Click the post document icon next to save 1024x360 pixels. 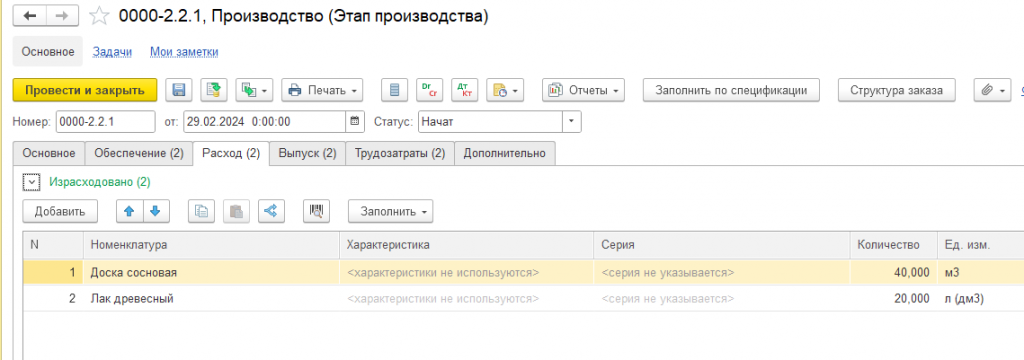(214, 90)
